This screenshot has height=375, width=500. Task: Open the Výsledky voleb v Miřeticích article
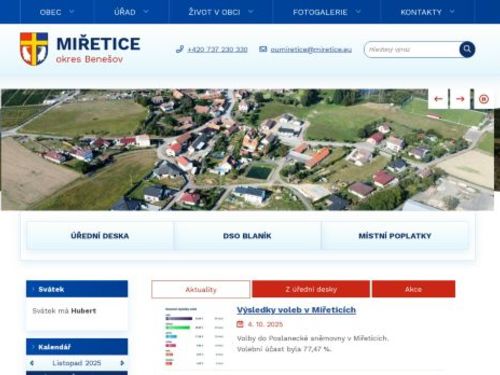(x=296, y=310)
